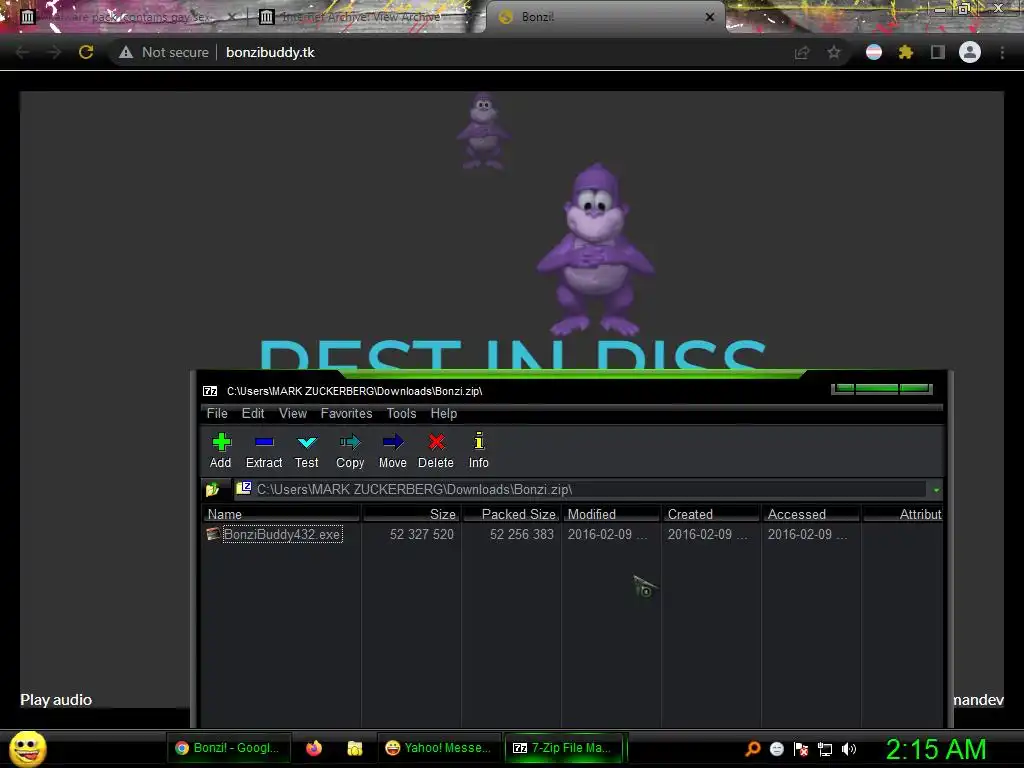Sort by the Size column header

coord(411,514)
